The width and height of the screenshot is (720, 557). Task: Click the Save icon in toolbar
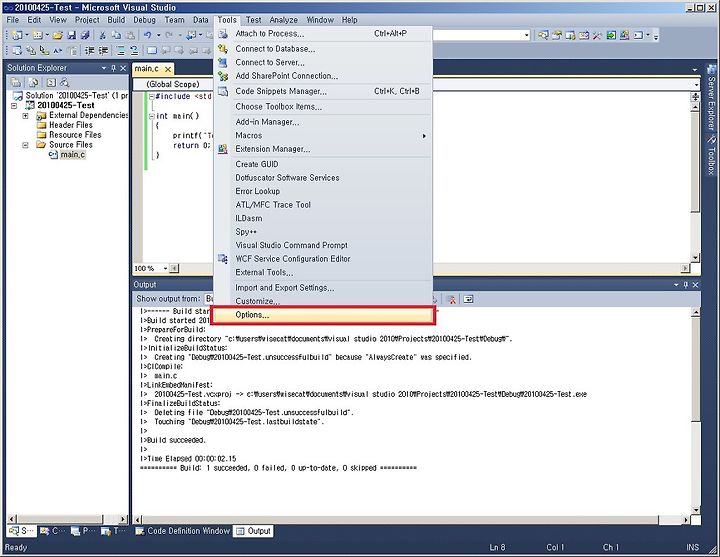[x=72, y=35]
